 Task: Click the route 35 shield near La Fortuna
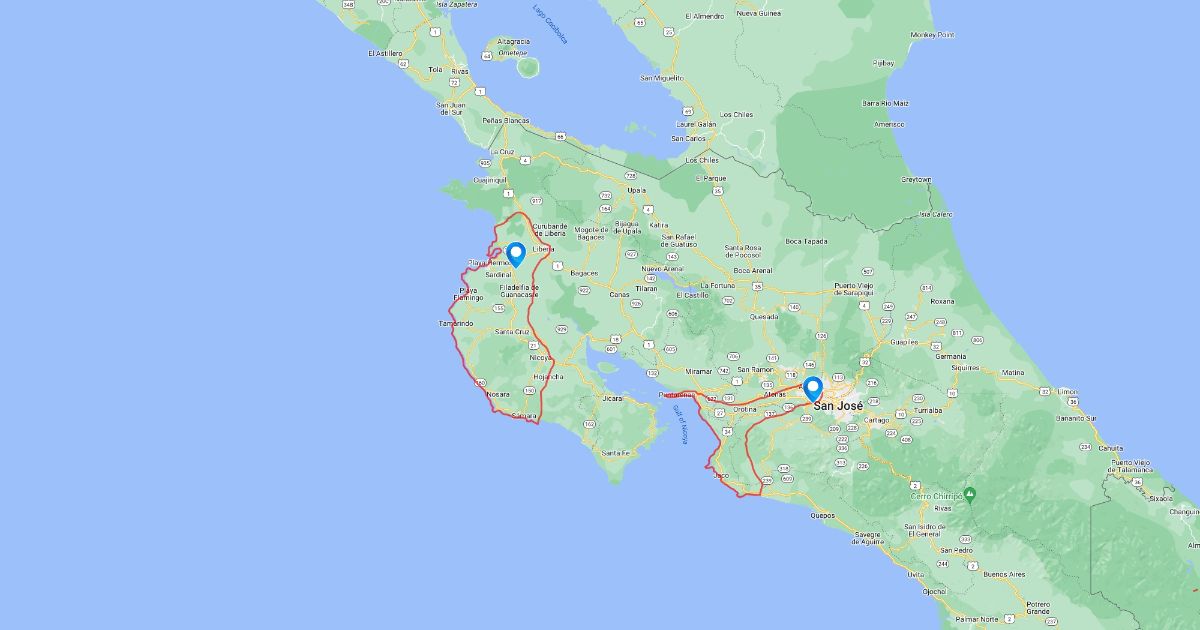[756, 287]
